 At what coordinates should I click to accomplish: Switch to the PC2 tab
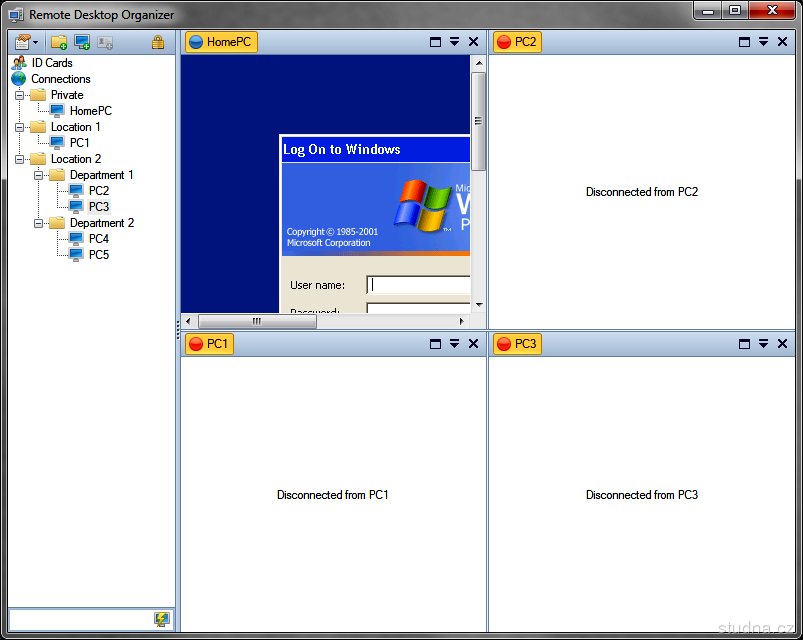point(517,42)
